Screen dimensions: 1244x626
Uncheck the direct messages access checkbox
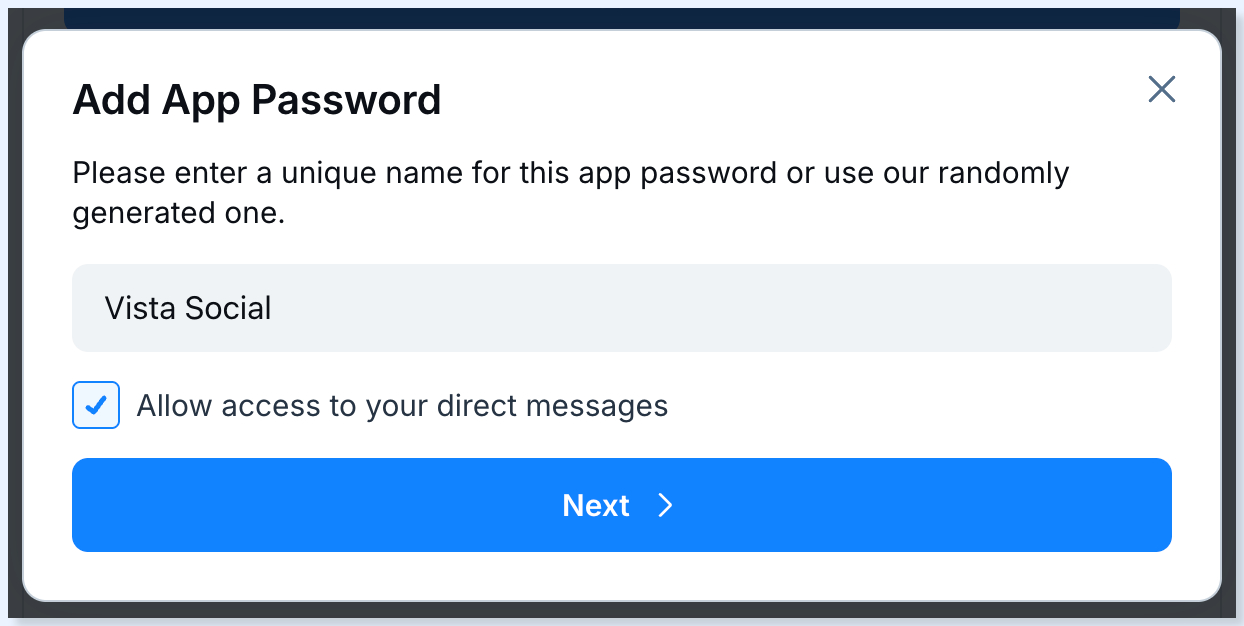click(x=96, y=406)
